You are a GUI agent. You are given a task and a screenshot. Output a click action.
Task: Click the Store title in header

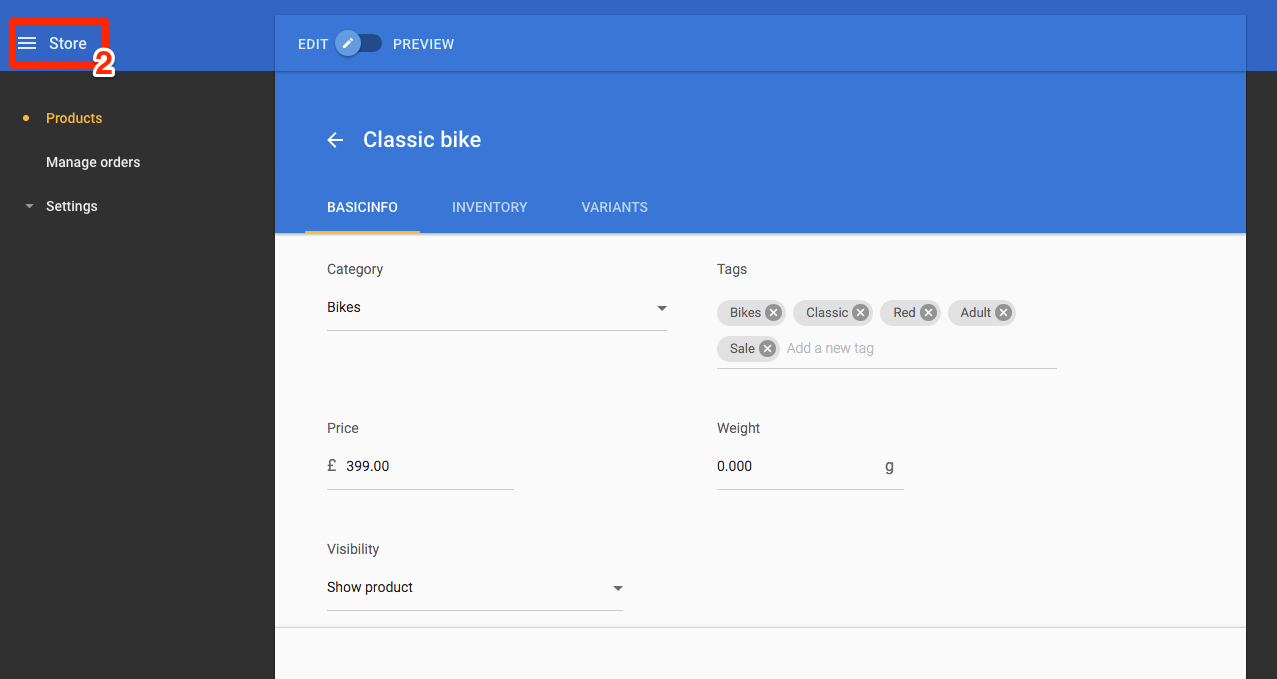click(x=68, y=43)
